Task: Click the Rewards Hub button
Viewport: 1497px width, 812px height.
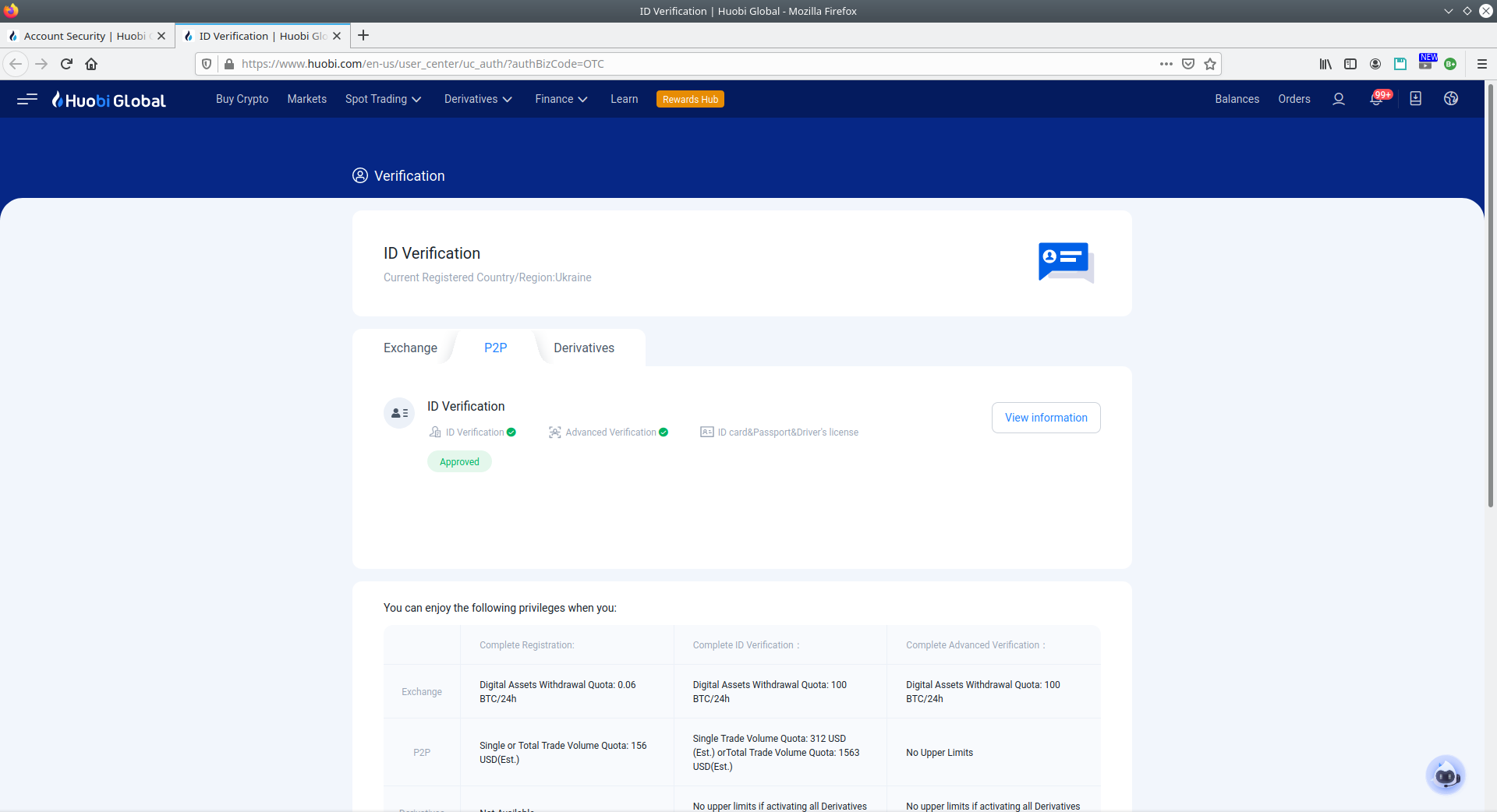Action: pos(690,99)
